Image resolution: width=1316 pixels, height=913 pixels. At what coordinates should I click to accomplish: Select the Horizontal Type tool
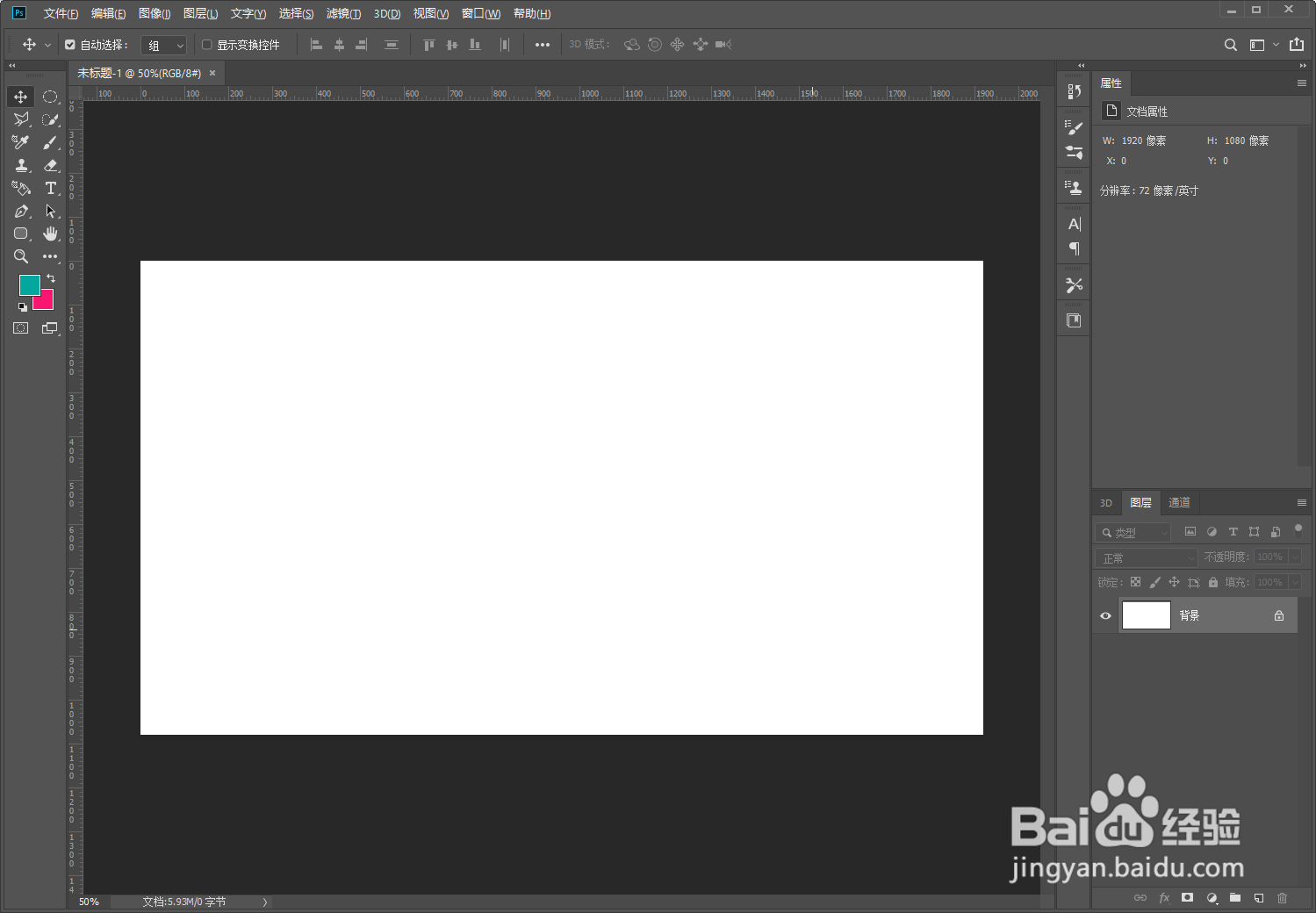coord(50,188)
